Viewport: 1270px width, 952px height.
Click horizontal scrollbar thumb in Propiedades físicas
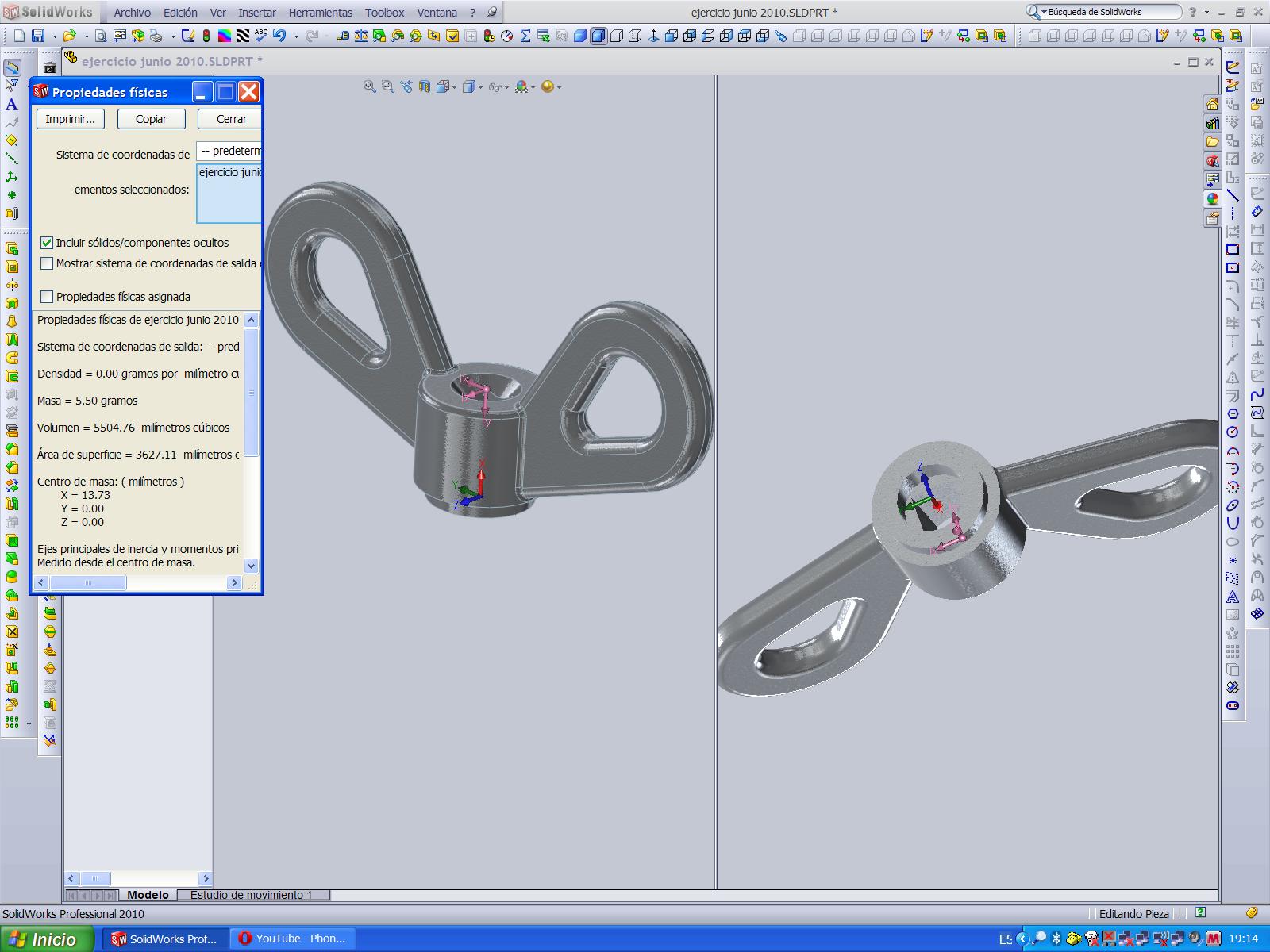pyautogui.click(x=88, y=583)
